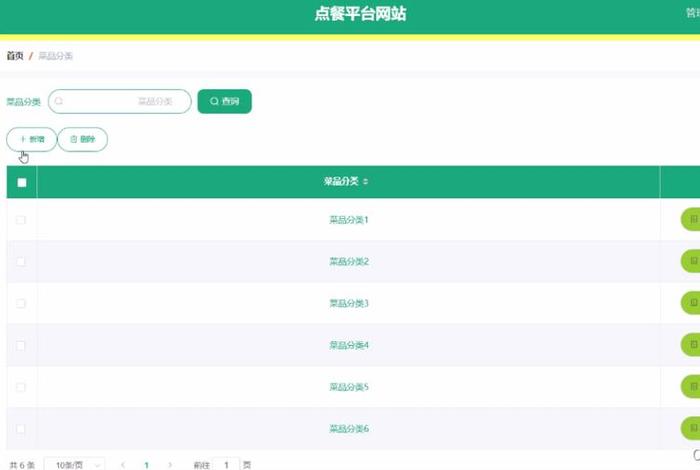This screenshot has height=470, width=700.
Task: Click the 菜品分类3 table cell
Action: 349,304
